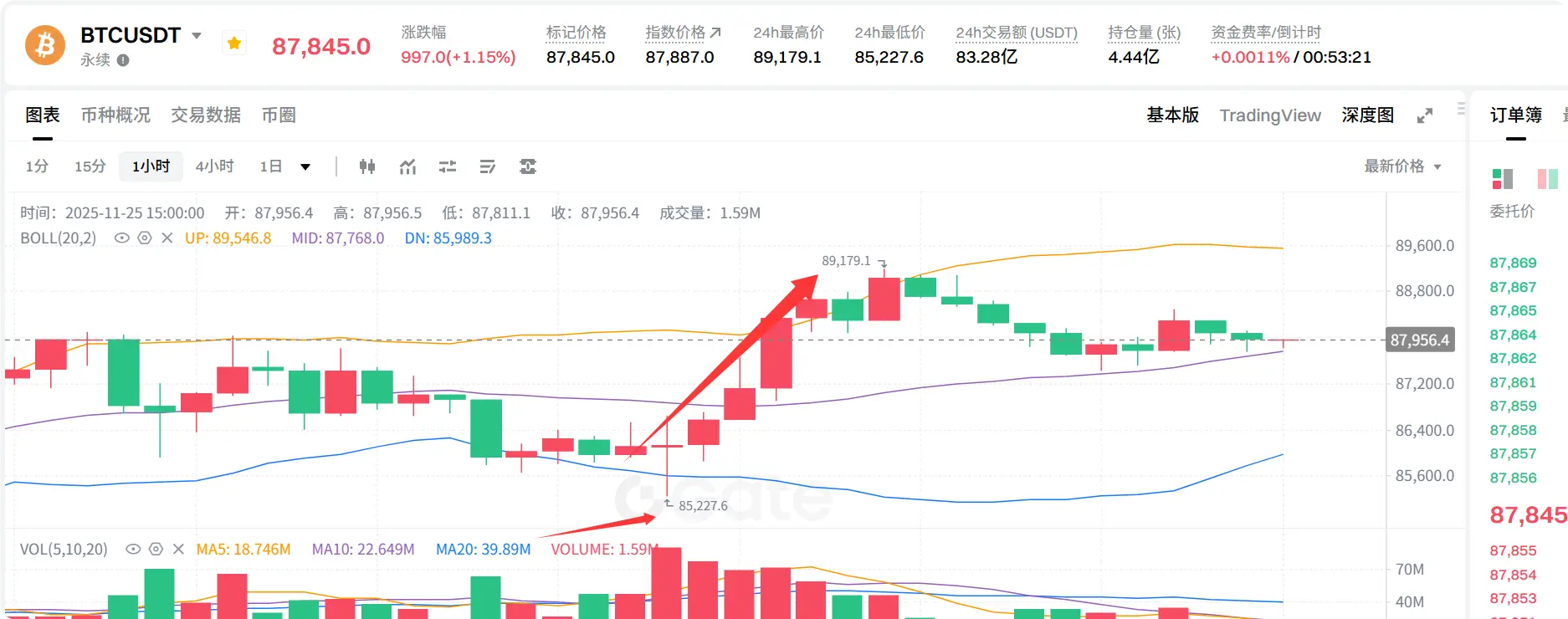Select the pink-green split order book view

[1548, 178]
